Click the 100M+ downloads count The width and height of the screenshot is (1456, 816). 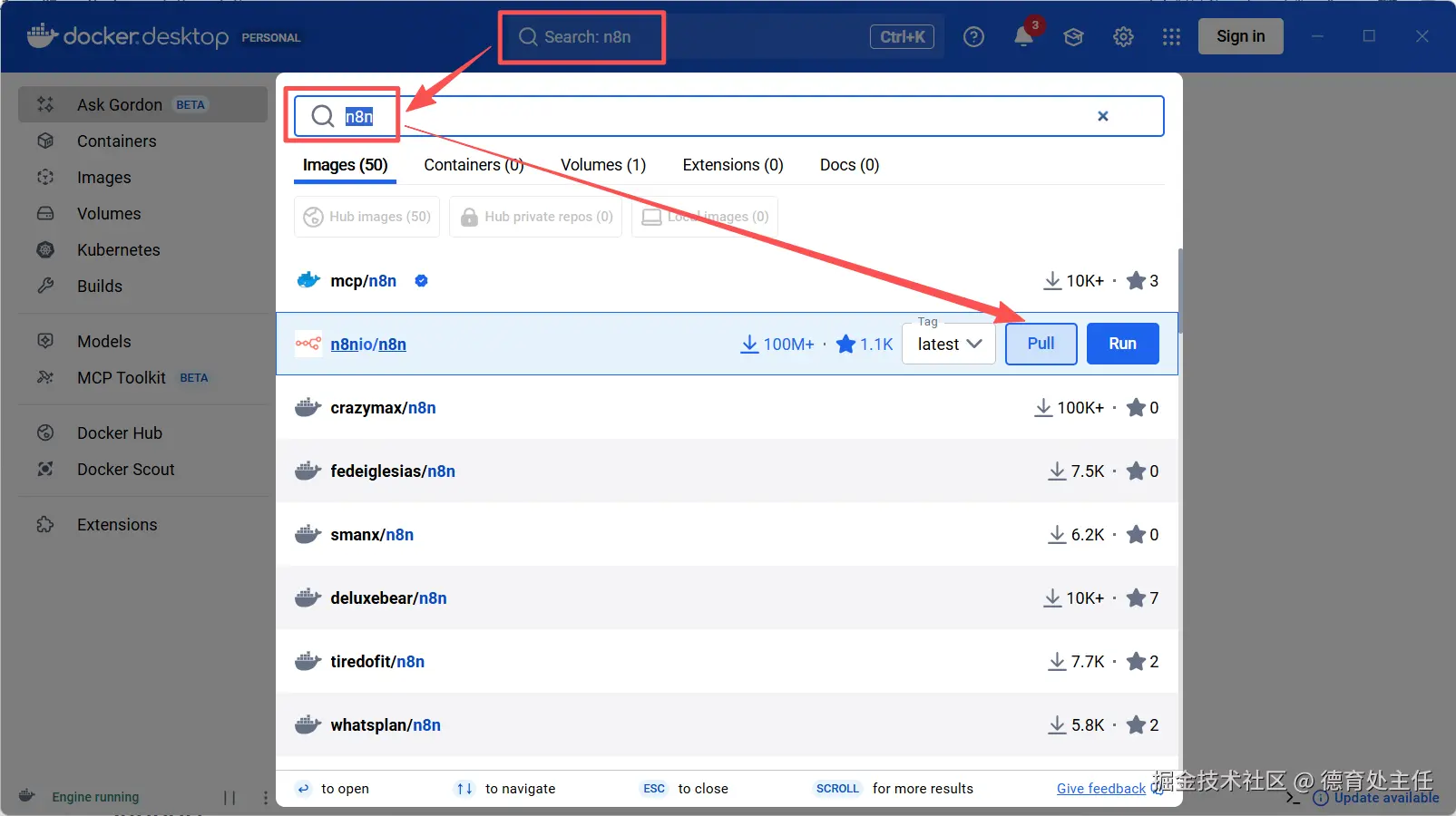pos(777,345)
